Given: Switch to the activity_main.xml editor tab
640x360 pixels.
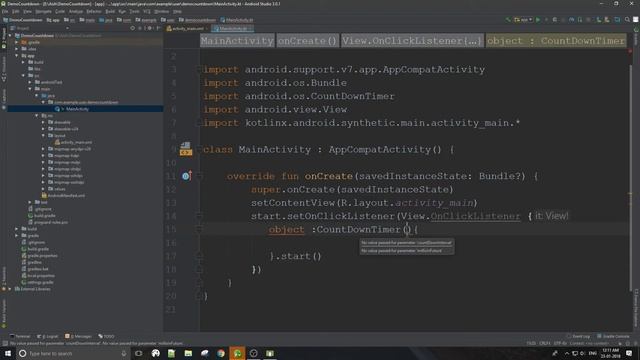Looking at the screenshot, I should point(187,29).
